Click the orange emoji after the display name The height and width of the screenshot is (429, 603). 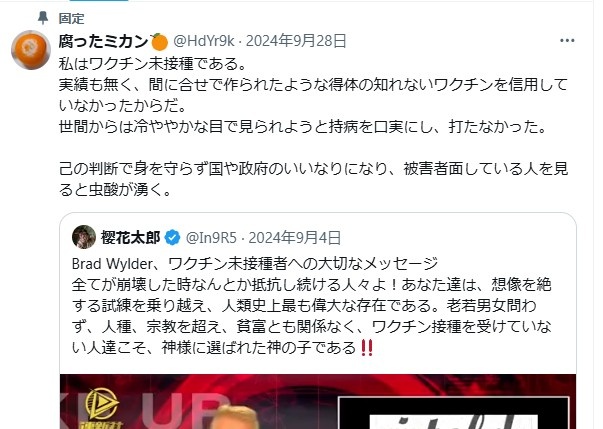(x=159, y=42)
